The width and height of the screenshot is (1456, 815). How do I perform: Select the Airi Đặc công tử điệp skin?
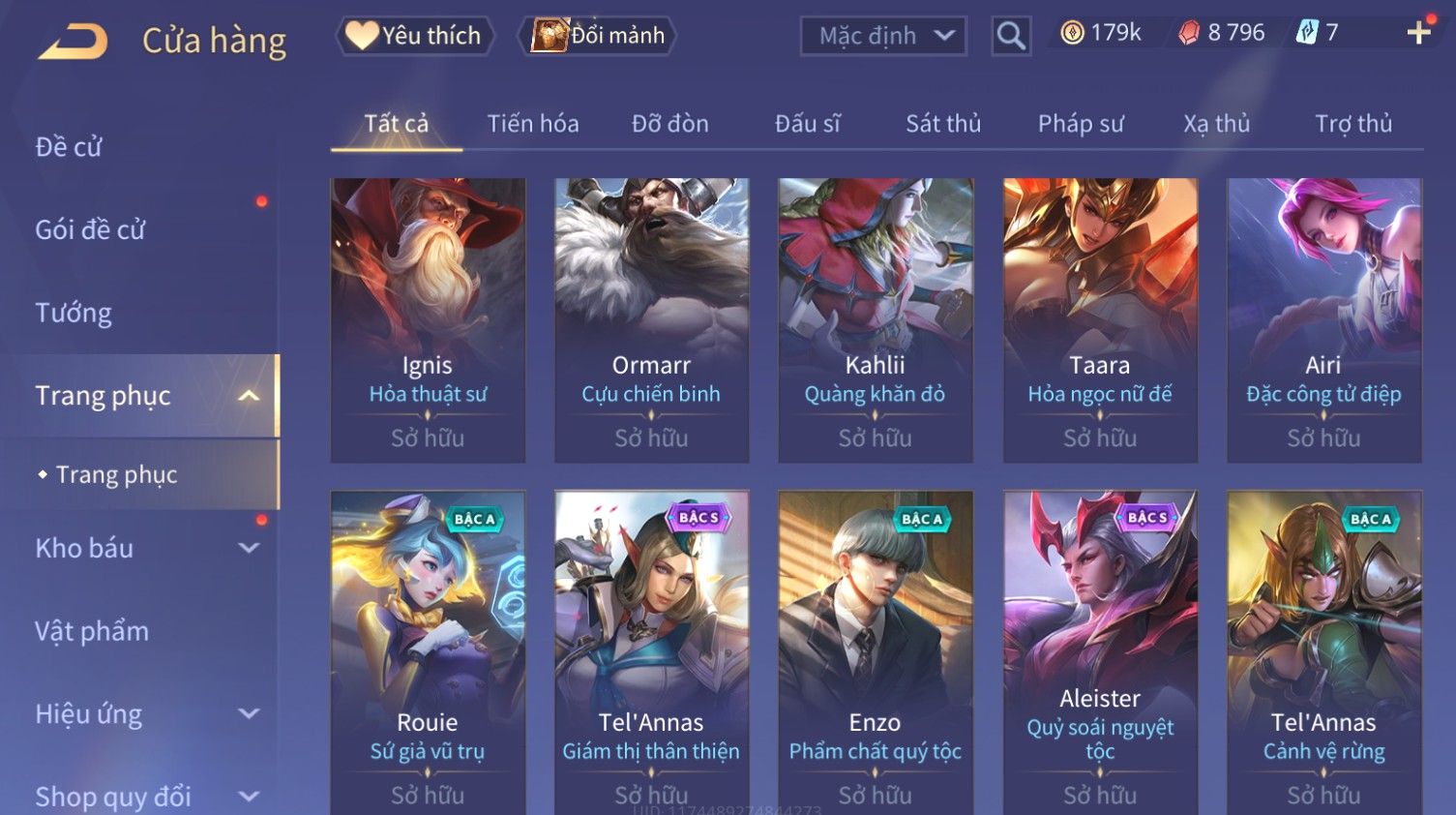(x=1323, y=319)
